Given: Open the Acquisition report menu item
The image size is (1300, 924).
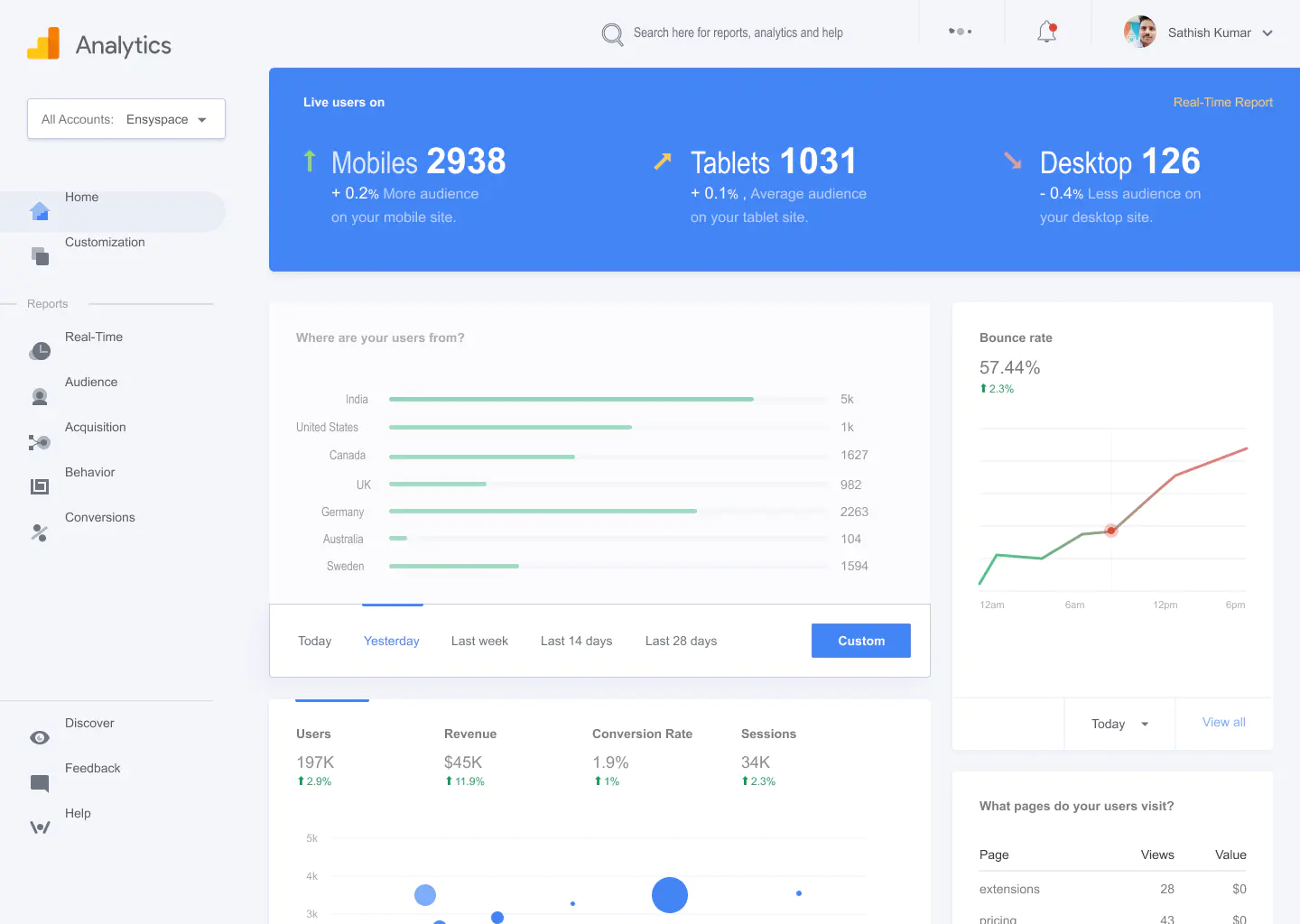Looking at the screenshot, I should [96, 427].
